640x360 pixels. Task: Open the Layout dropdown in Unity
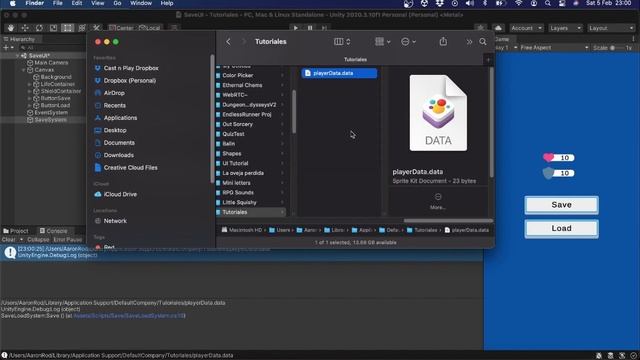pyautogui.click(x=611, y=28)
